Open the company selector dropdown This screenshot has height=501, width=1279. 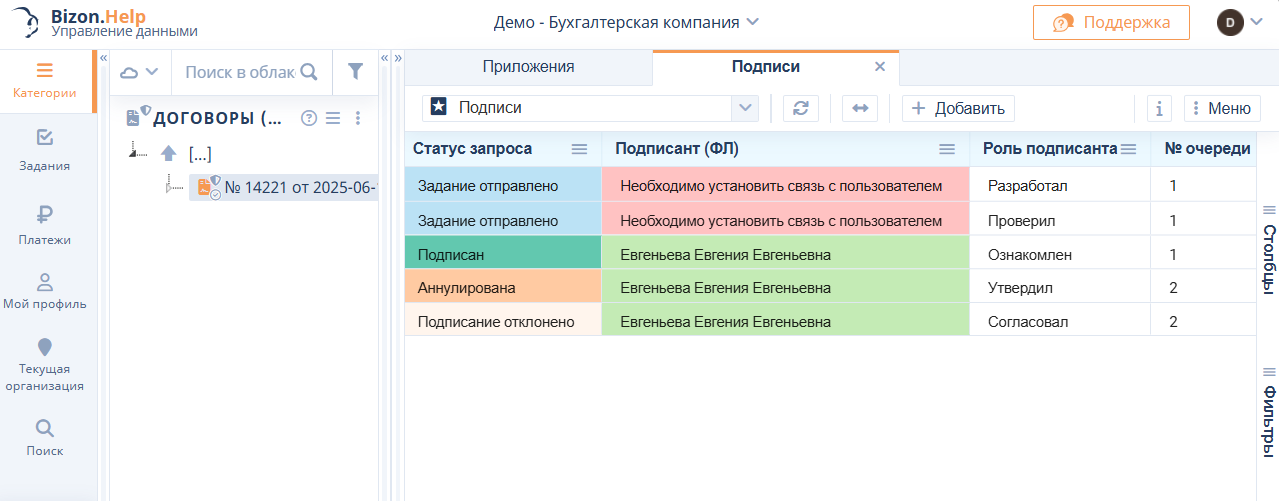click(x=626, y=22)
